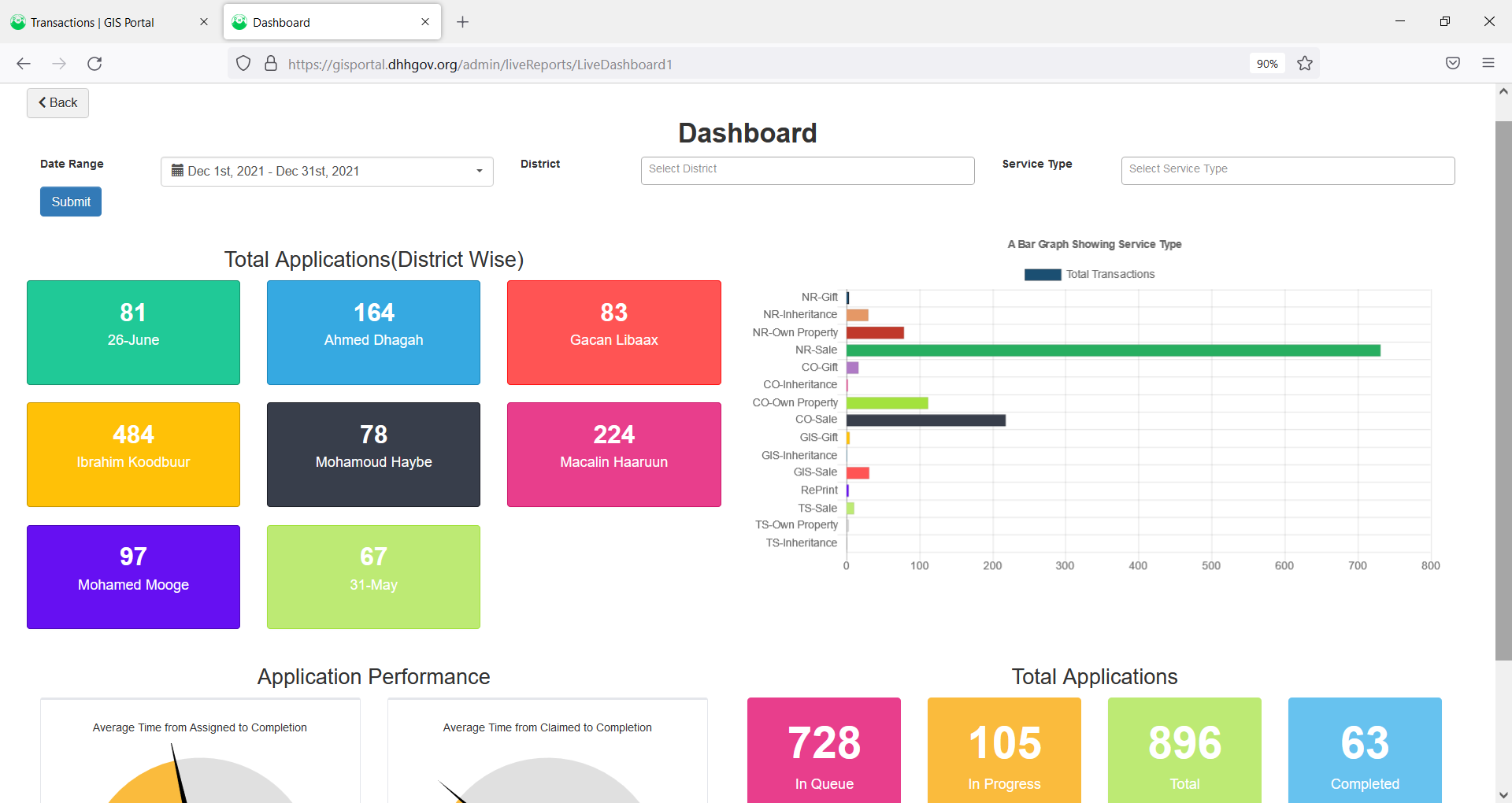Screen dimensions: 1512x803
Task: Click the Submit button
Action: 71,202
